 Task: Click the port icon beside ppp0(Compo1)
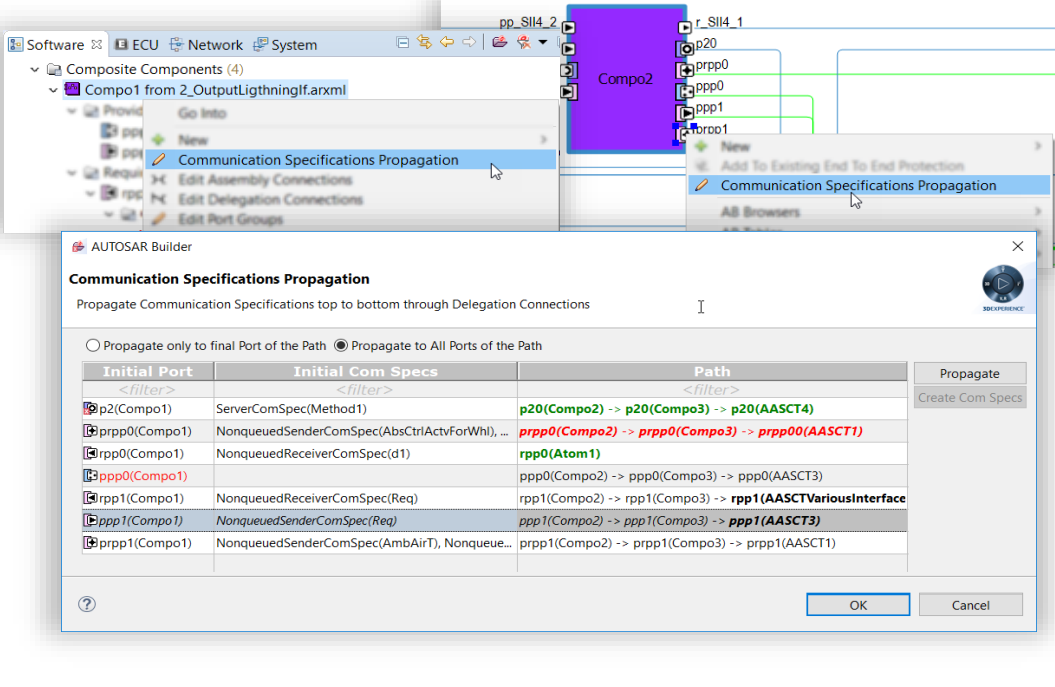coord(90,476)
